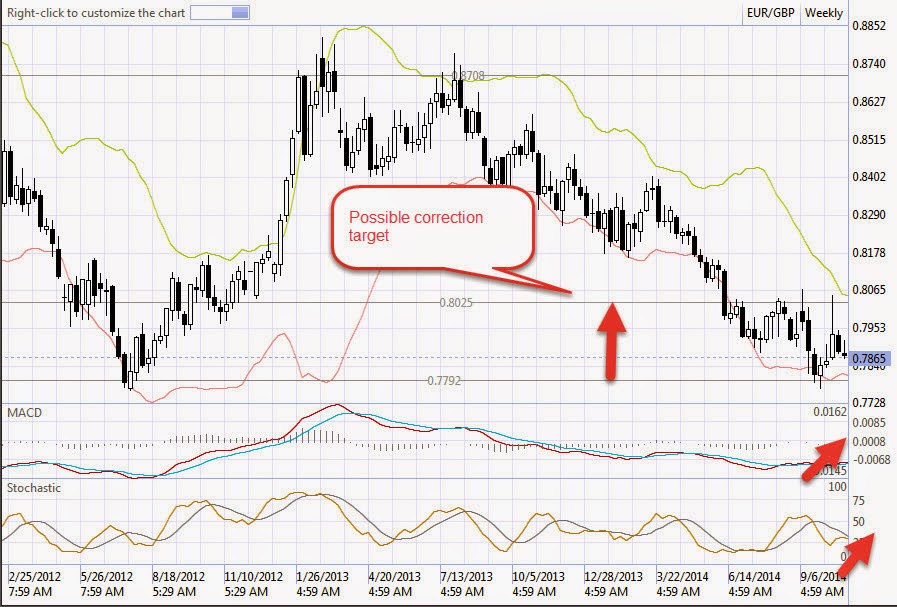Change the Weekly timeframe setting
The height and width of the screenshot is (607, 897).
824,13
